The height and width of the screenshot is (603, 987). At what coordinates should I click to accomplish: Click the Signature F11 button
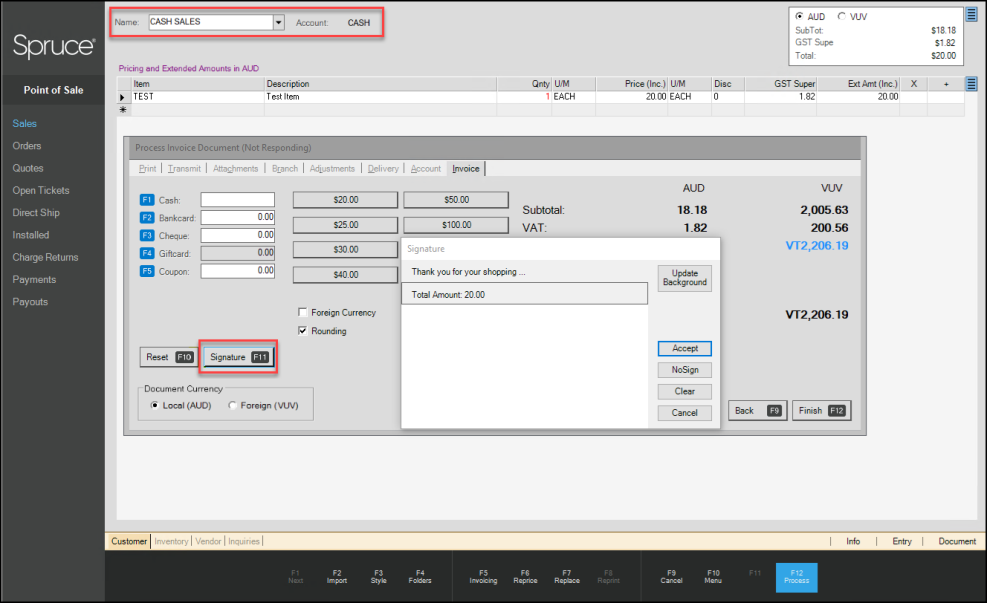239,357
